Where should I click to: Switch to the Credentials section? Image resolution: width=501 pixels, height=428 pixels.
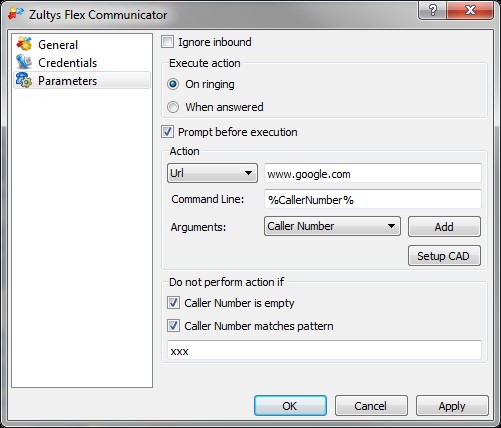67,63
